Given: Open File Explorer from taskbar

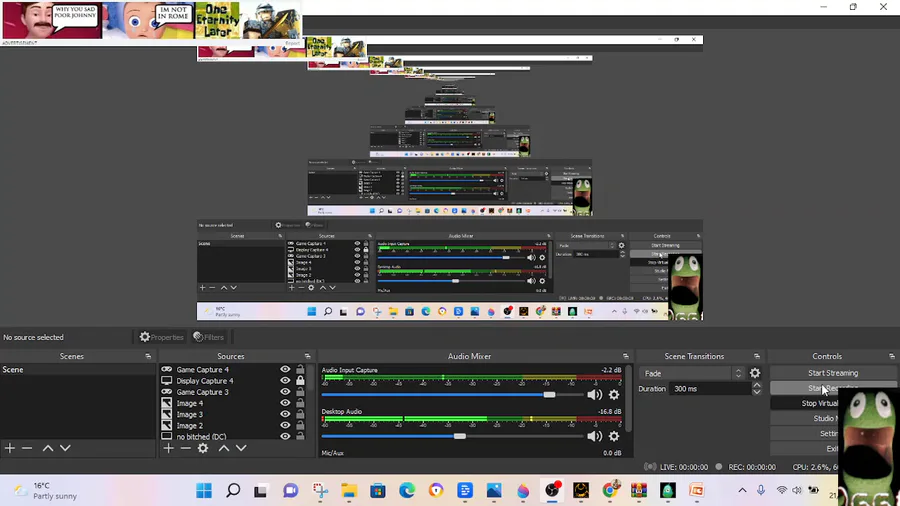Looking at the screenshot, I should [349, 490].
